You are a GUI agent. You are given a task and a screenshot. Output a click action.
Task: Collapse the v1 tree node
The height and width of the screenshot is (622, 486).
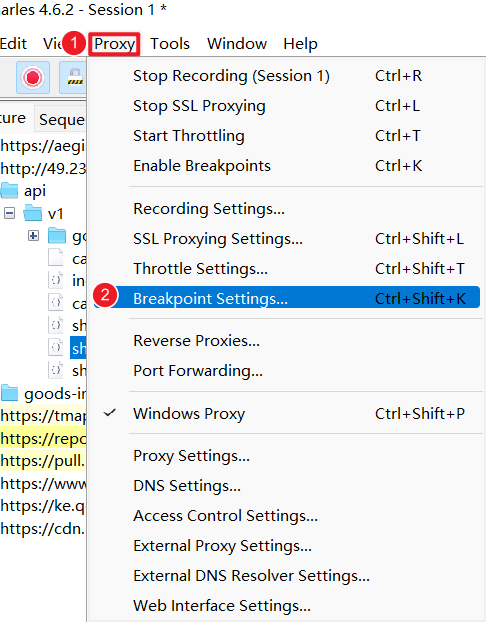[10, 214]
